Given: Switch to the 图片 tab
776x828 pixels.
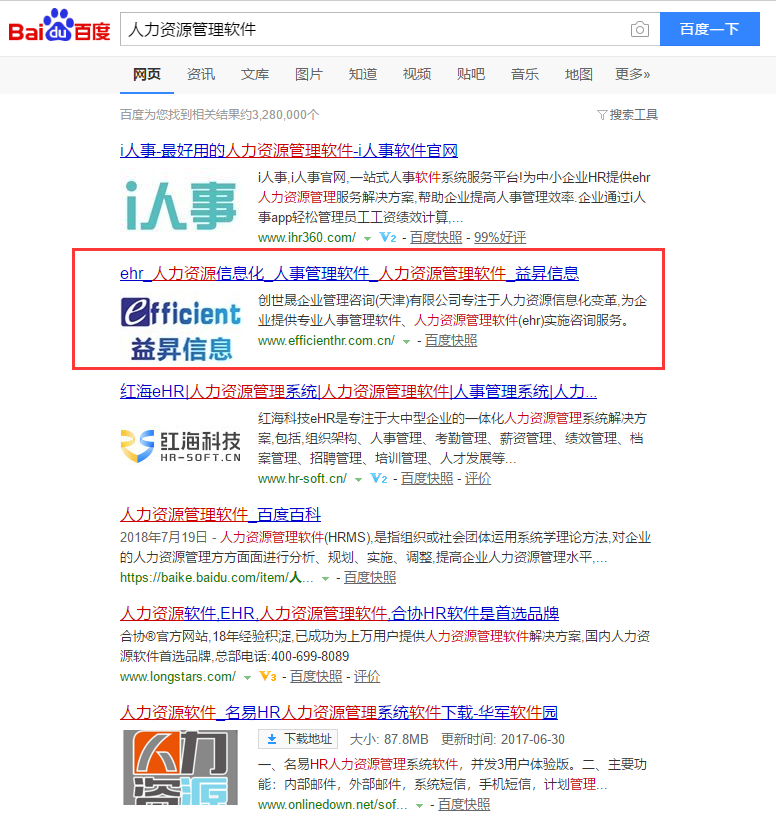Looking at the screenshot, I should (x=309, y=74).
